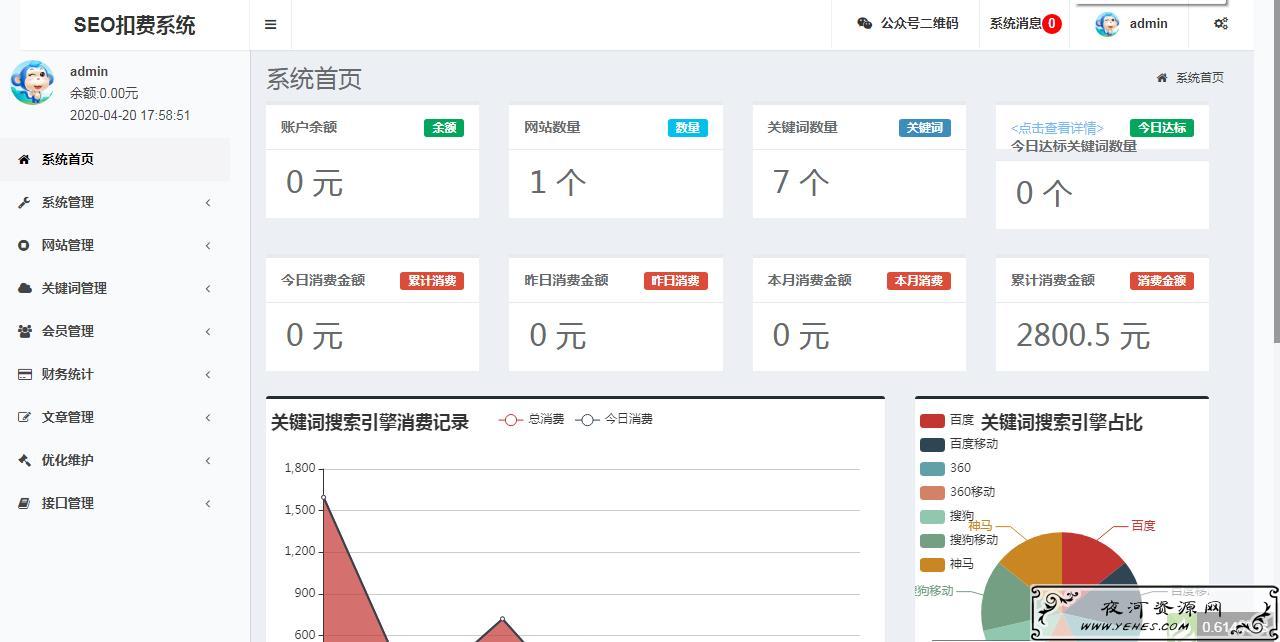Click the cloud icon for 关键词管理
Screen dimensions: 1280x642
click(24, 288)
